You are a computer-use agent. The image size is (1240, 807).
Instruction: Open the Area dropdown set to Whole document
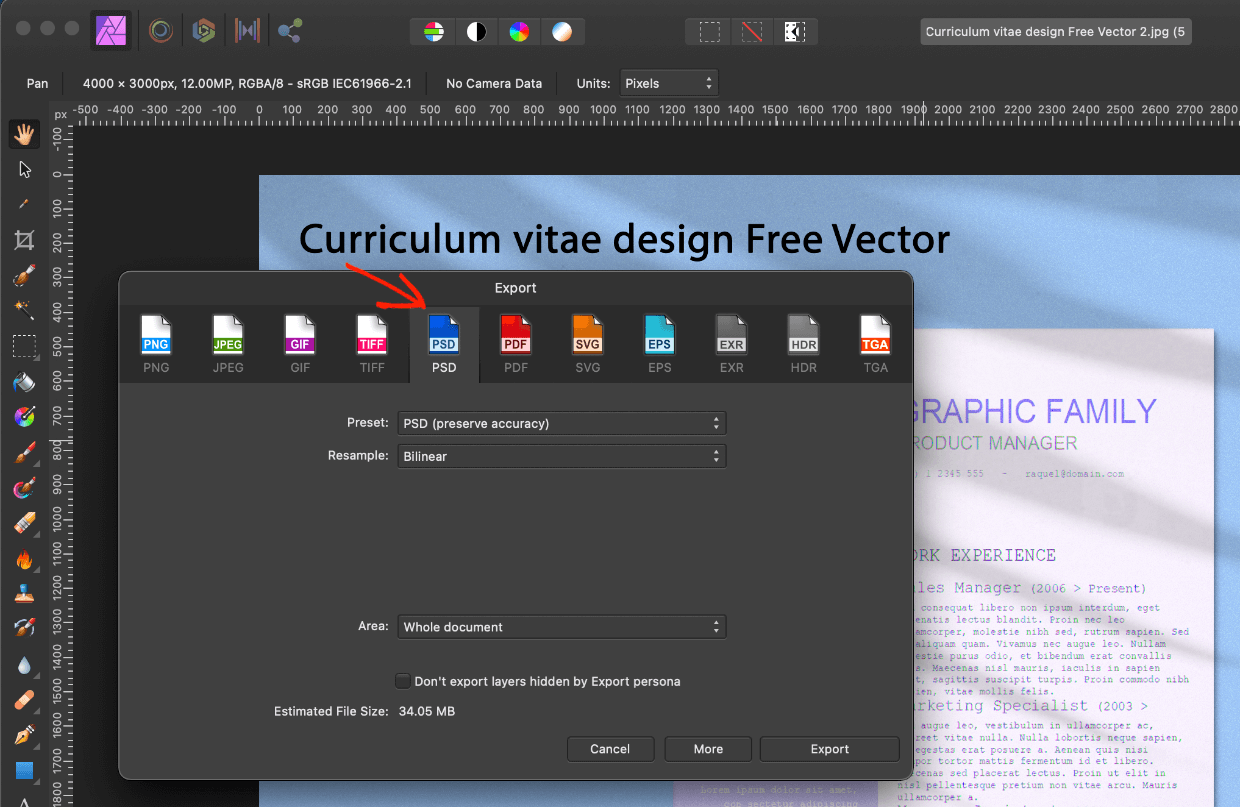561,626
